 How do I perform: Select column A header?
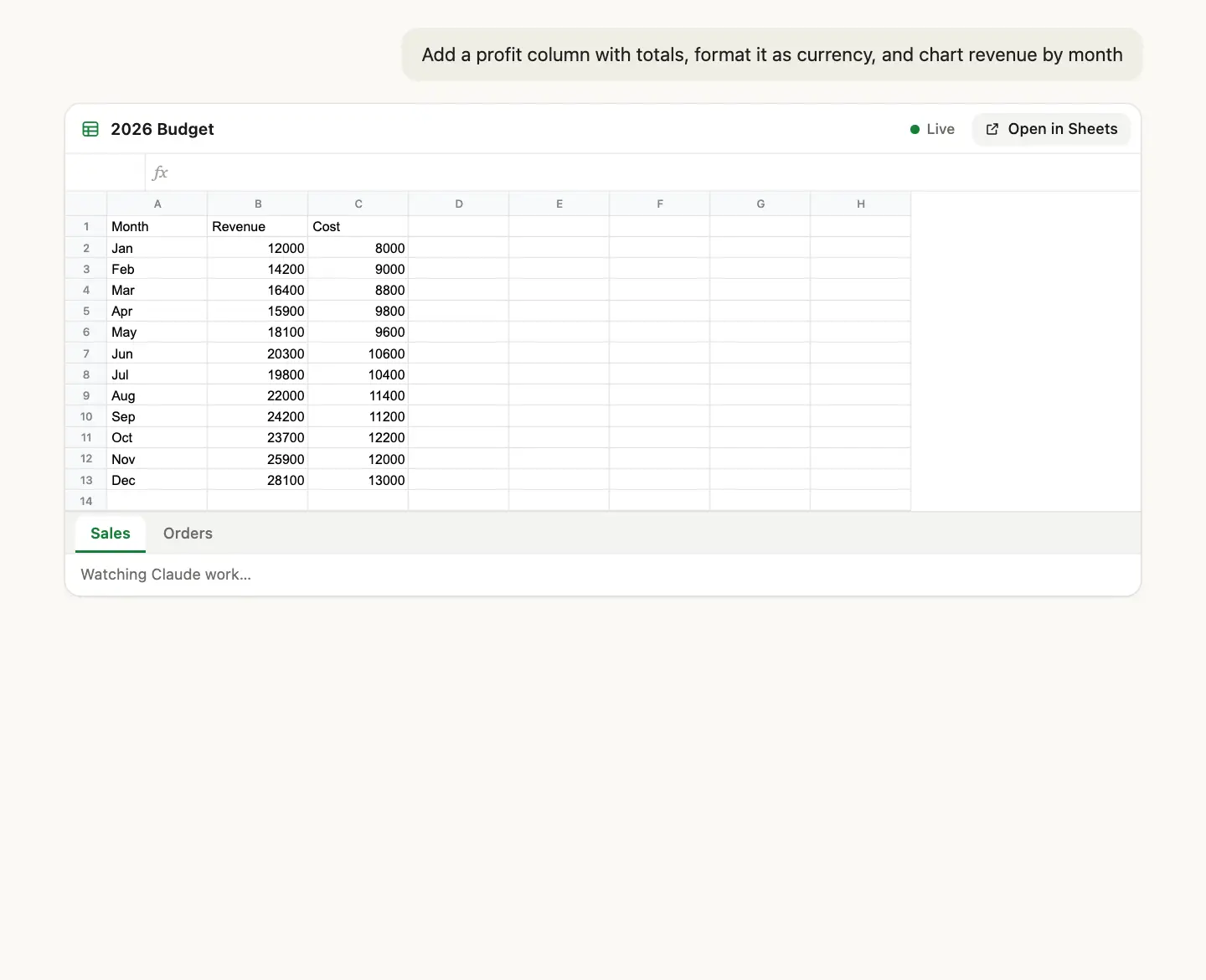click(157, 204)
